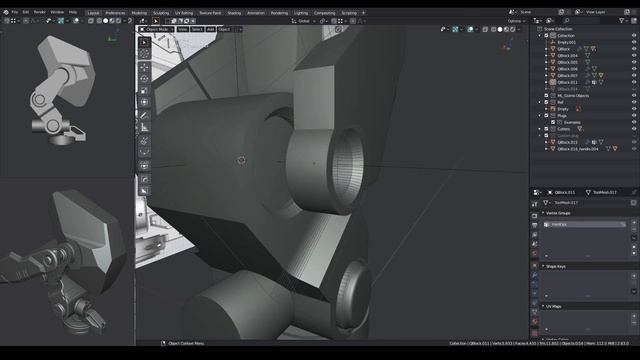Open the Output properties tab
Screen dimensions: 640x360
tap(535, 225)
